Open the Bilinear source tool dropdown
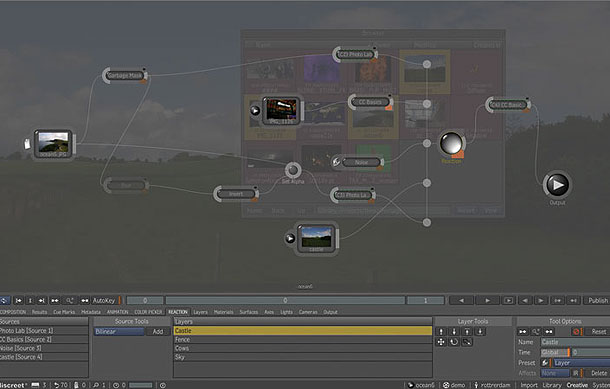Viewport: 610px width, 389px height. pyautogui.click(x=119, y=331)
